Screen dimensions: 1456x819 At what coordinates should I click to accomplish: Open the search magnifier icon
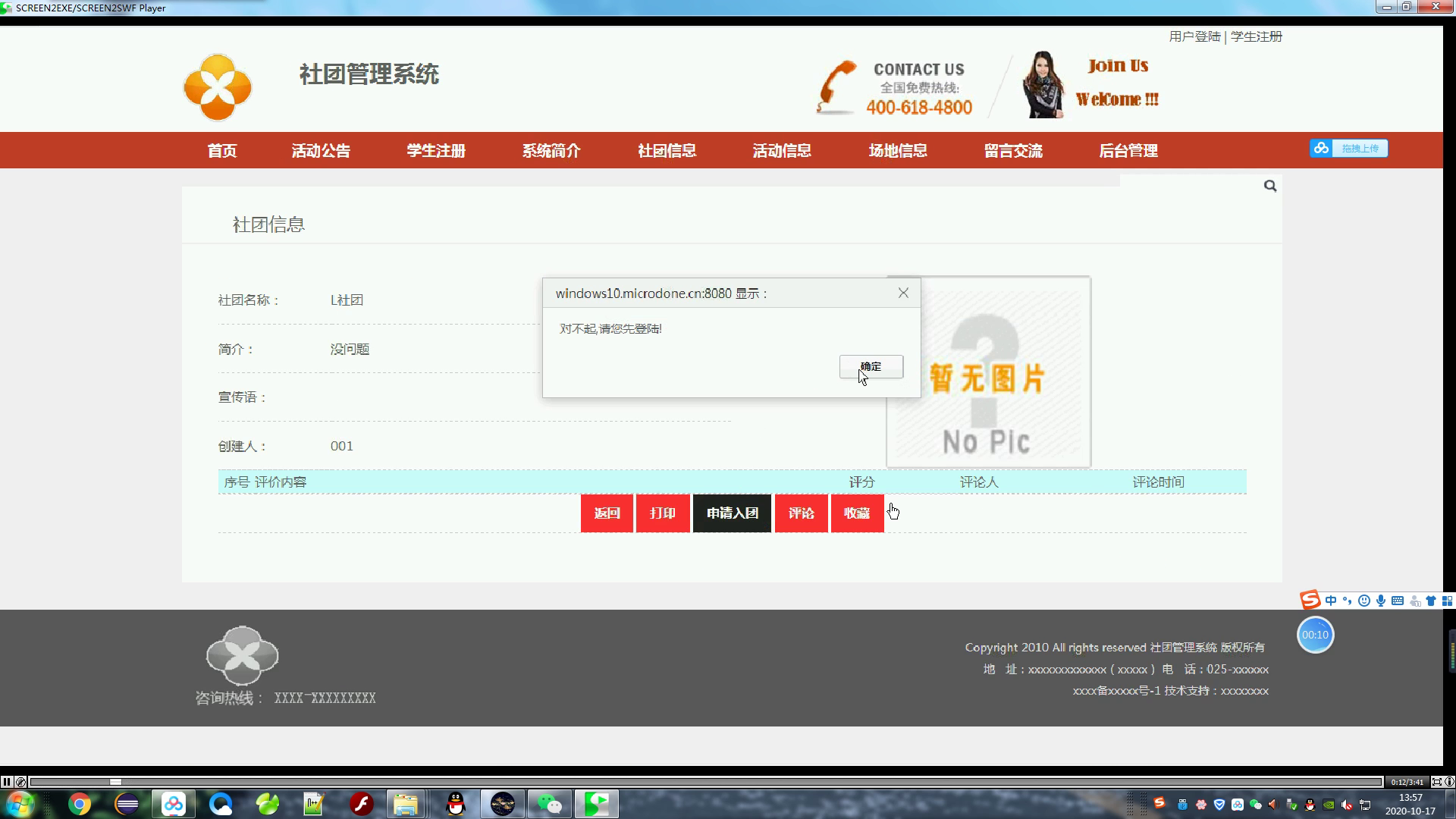coord(1270,186)
